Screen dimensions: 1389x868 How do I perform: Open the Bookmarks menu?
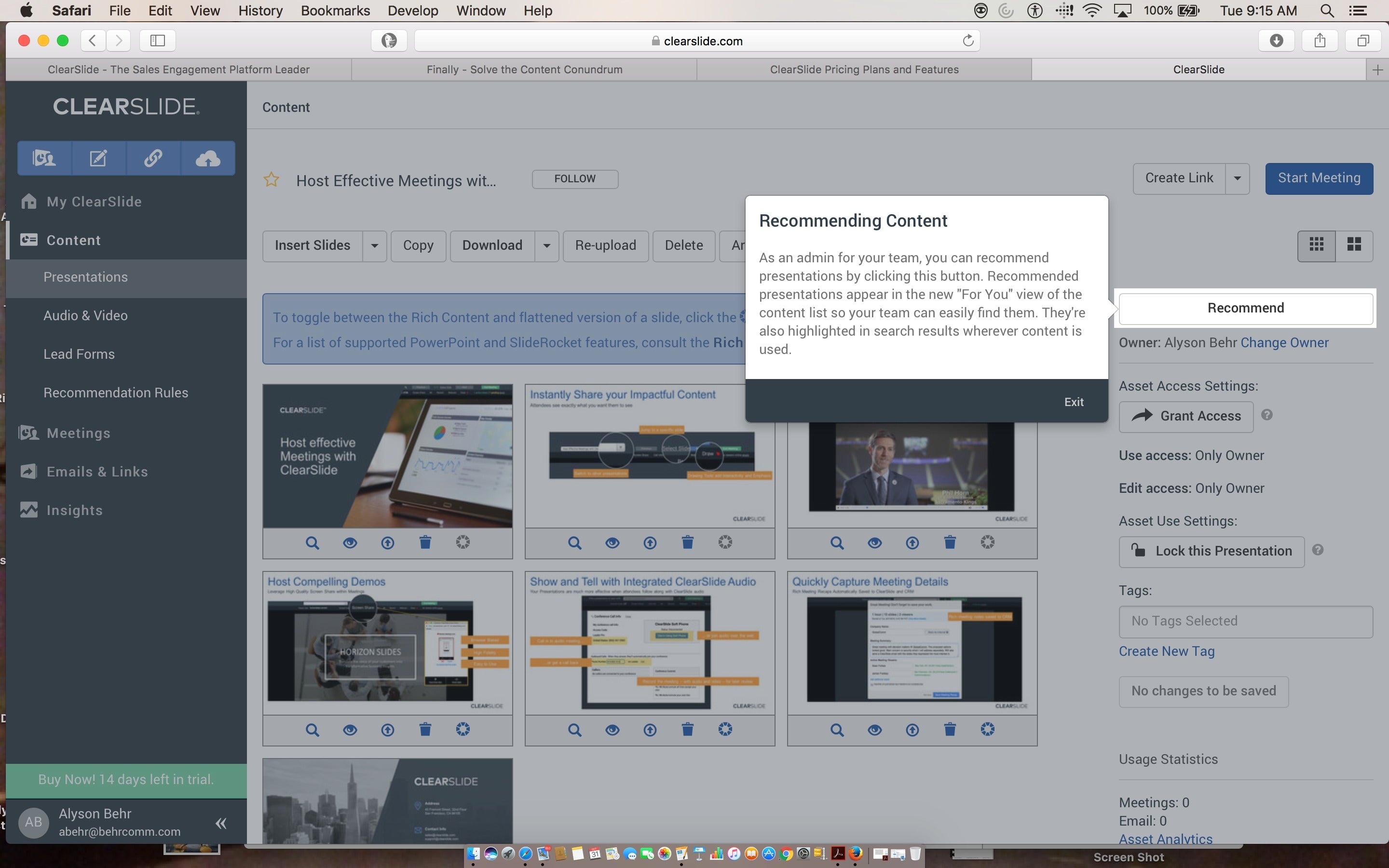335,10
